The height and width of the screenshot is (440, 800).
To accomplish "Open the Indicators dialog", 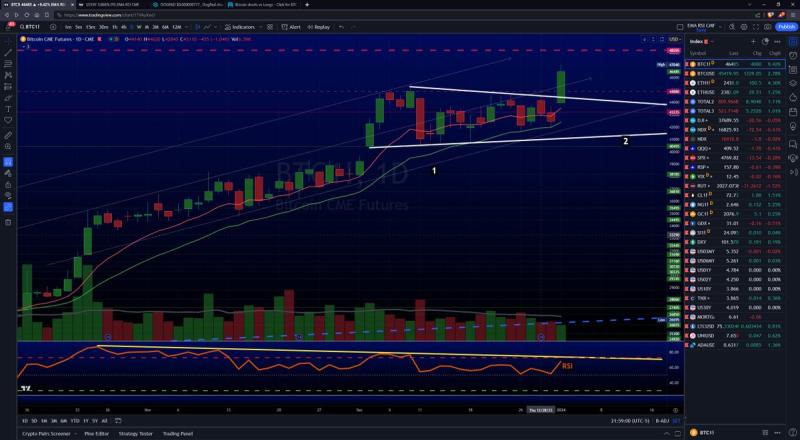I will tap(240, 27).
